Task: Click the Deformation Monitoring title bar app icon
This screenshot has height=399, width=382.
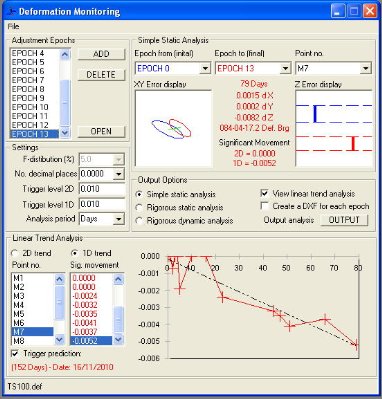Action: click(12, 12)
